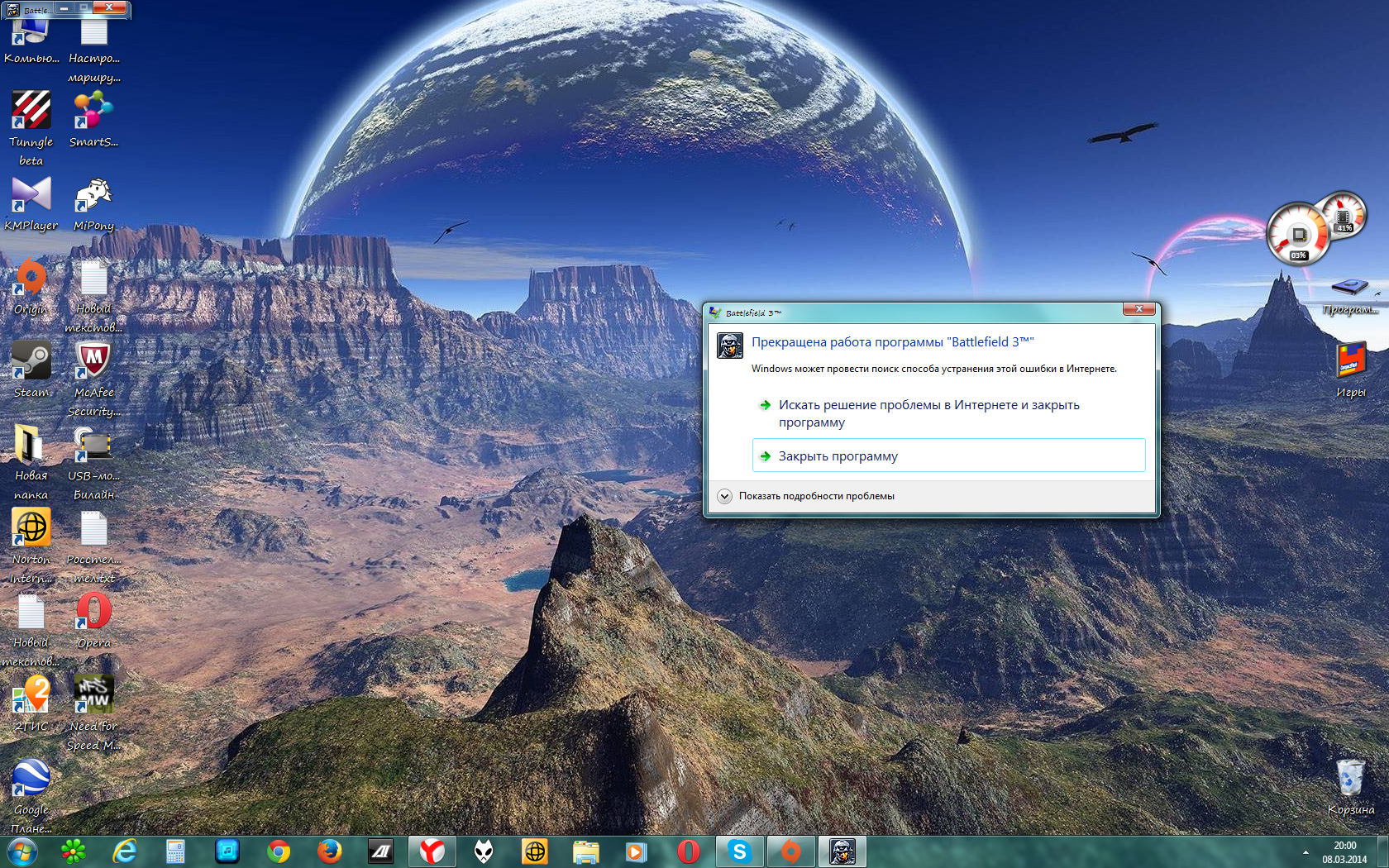Screen dimensions: 1389x868
Task: Click Закрыть программу in the error dialog
Action: pos(948,455)
